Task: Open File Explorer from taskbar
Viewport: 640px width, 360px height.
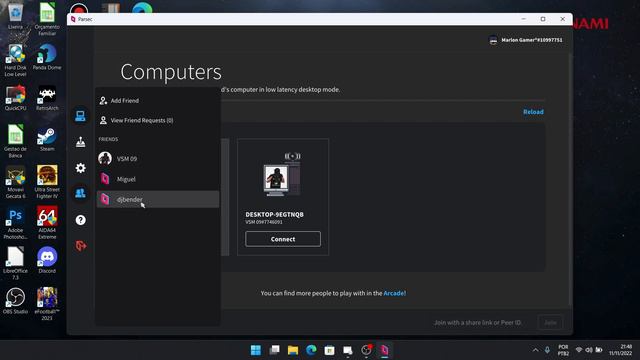Action: (x=293, y=350)
